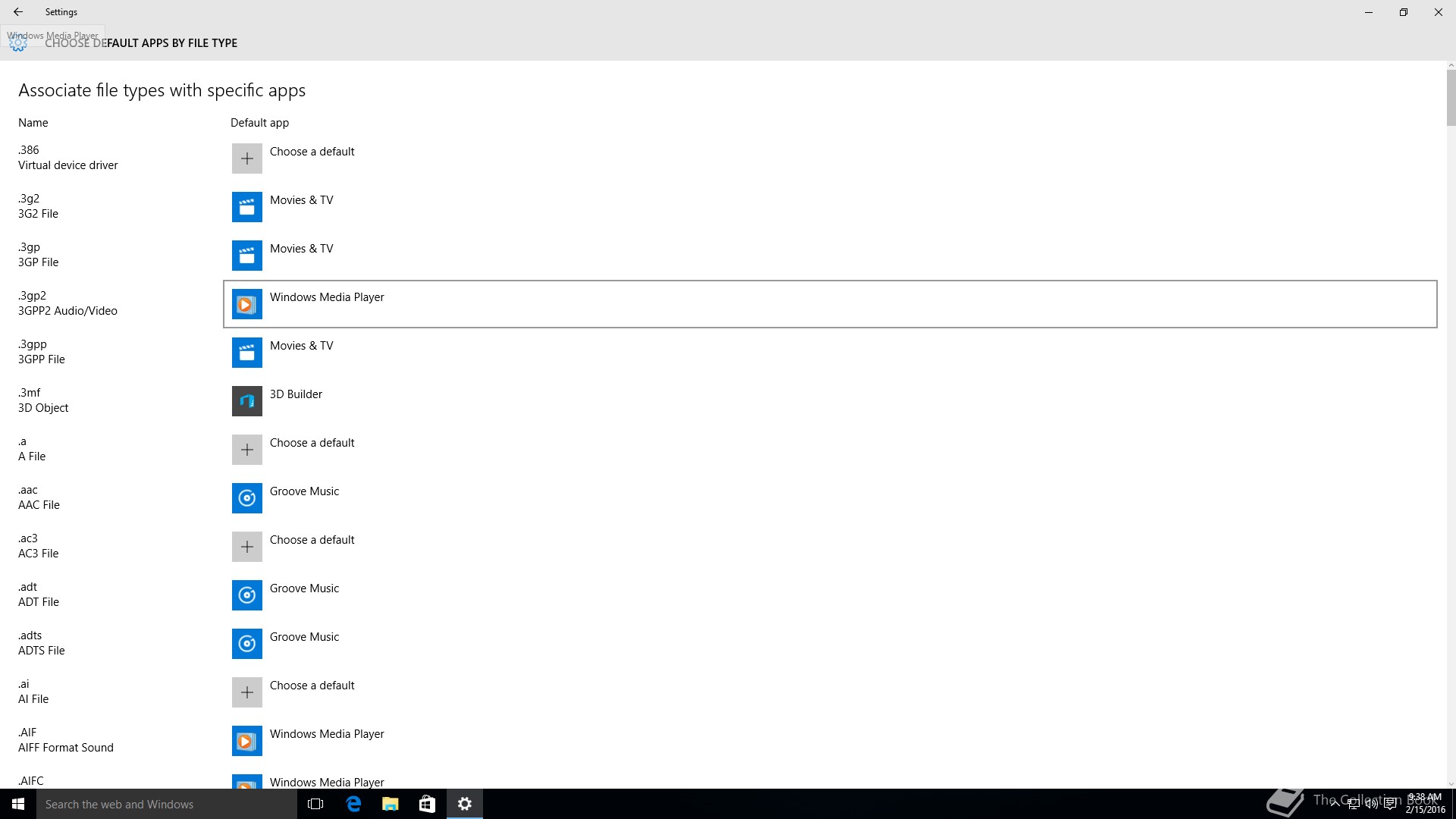Viewport: 1456px width, 819px height.
Task: Change Groove Music default for .aac
Action: coord(830,498)
